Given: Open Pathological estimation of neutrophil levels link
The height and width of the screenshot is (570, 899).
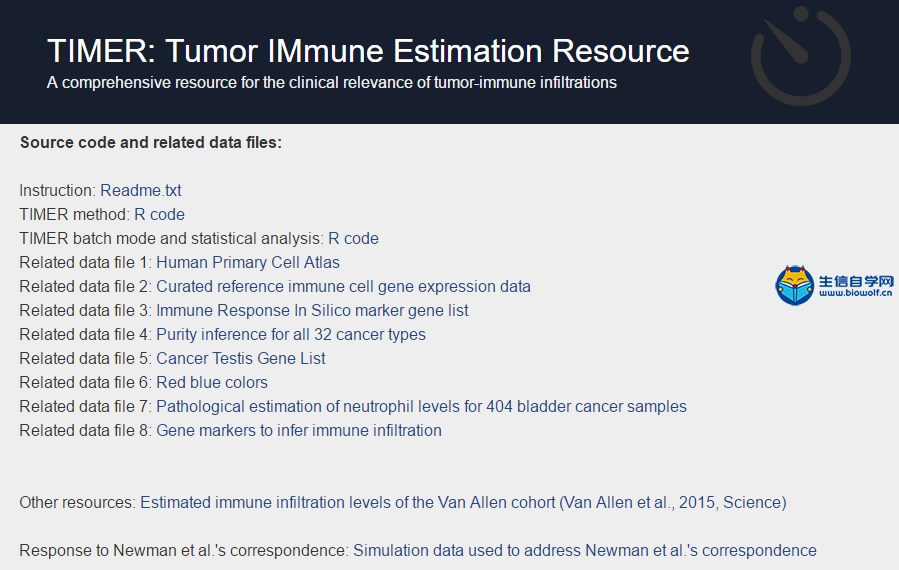Looking at the screenshot, I should point(421,407).
